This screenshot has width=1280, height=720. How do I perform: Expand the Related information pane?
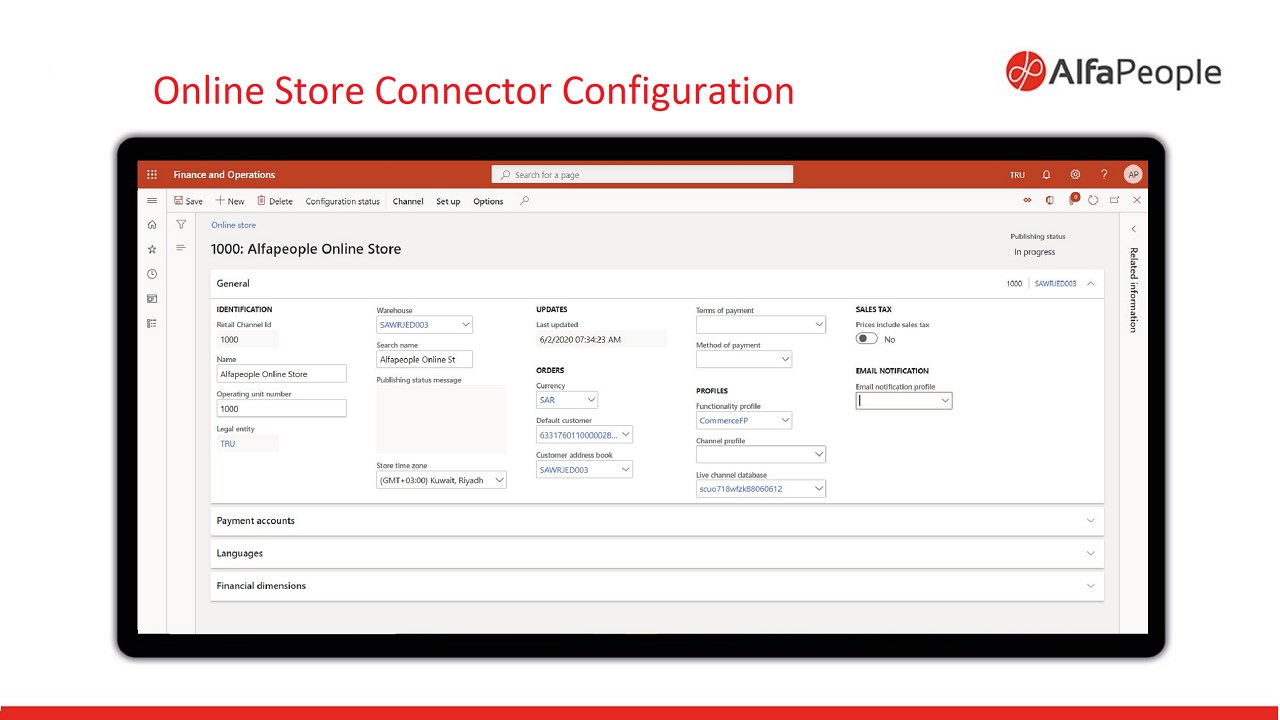pyautogui.click(x=1133, y=229)
